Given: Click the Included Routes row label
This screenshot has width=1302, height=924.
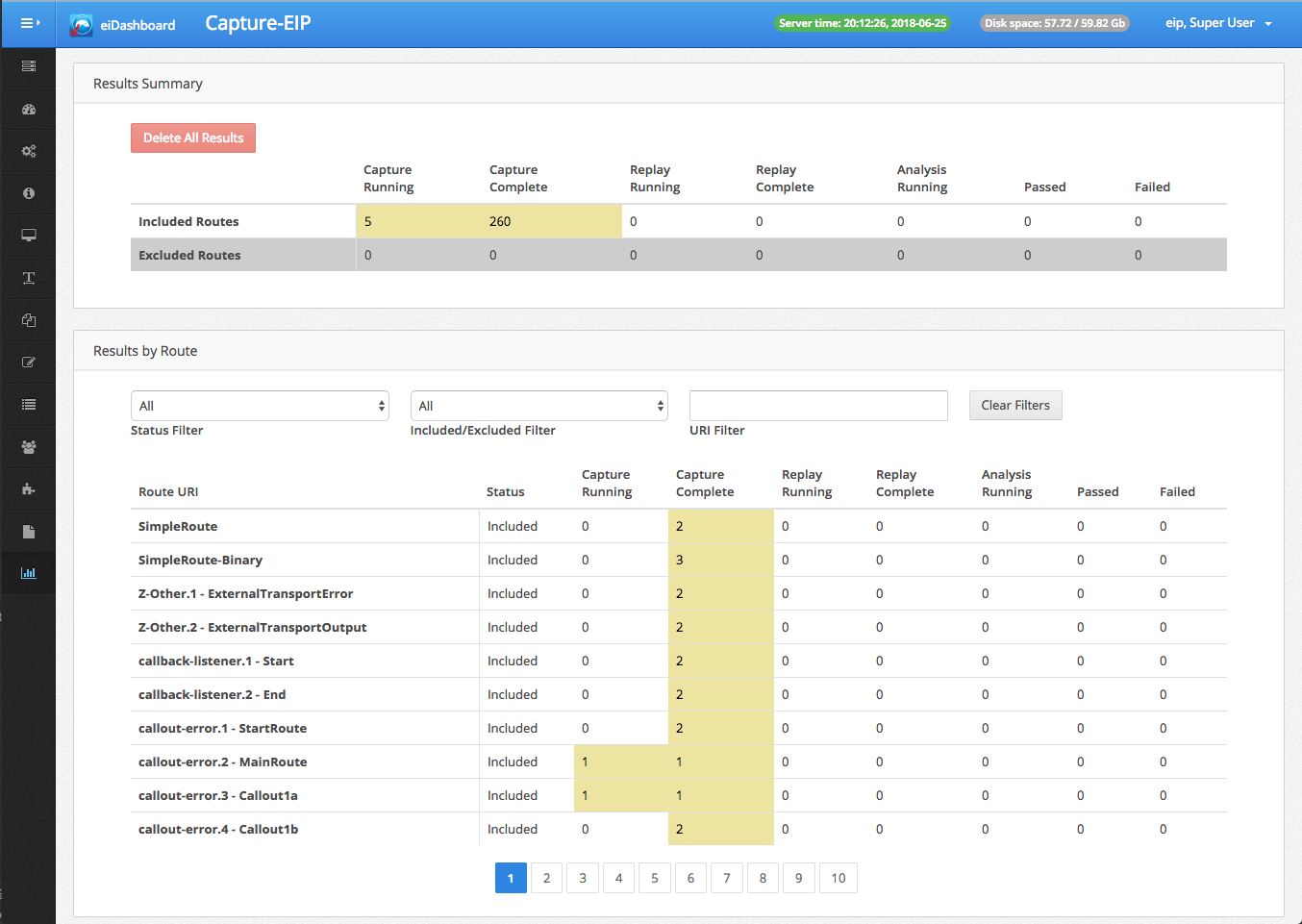Looking at the screenshot, I should 188,221.
